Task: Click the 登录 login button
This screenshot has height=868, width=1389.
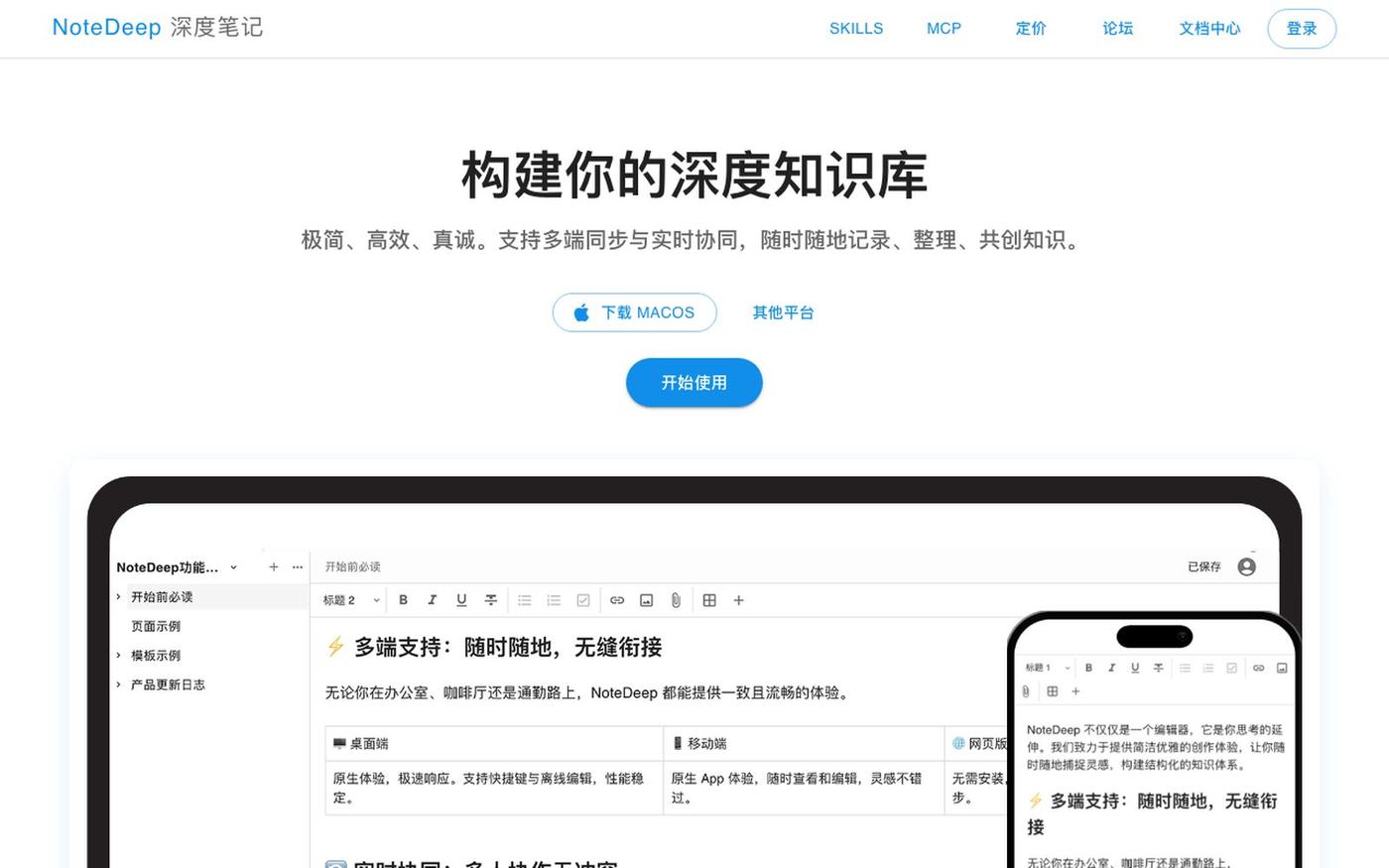Action: [x=1302, y=29]
